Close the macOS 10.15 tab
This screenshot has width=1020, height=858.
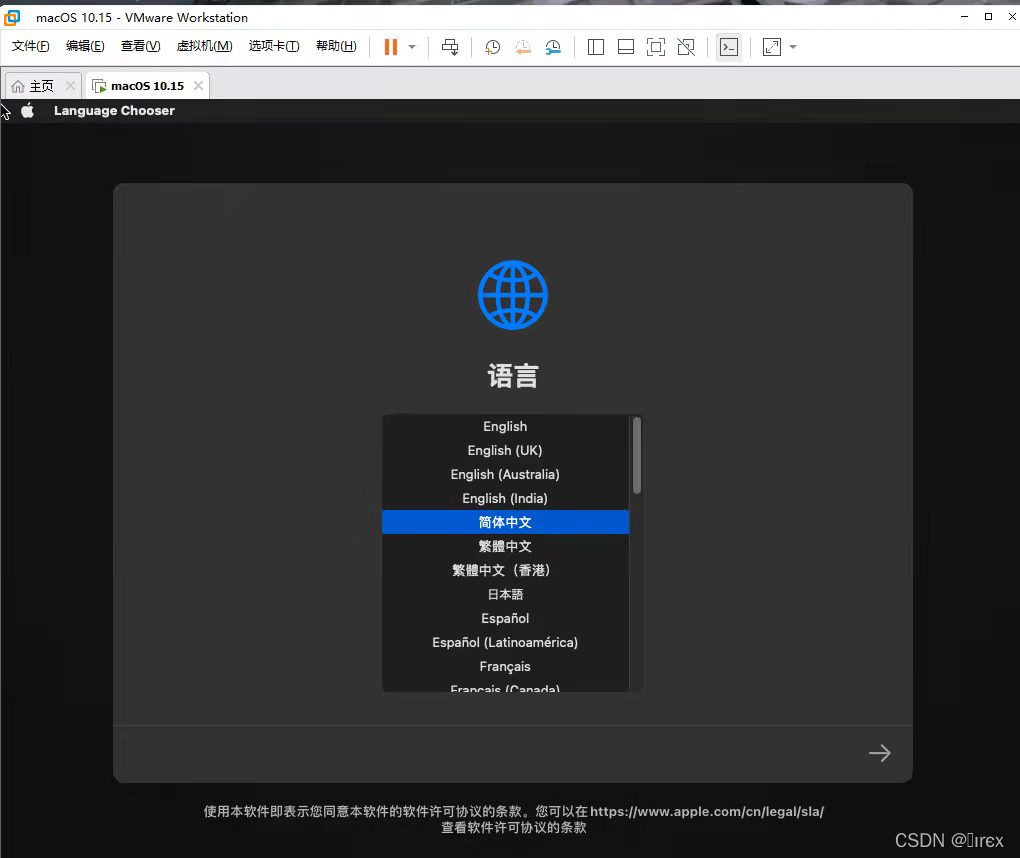coord(198,86)
